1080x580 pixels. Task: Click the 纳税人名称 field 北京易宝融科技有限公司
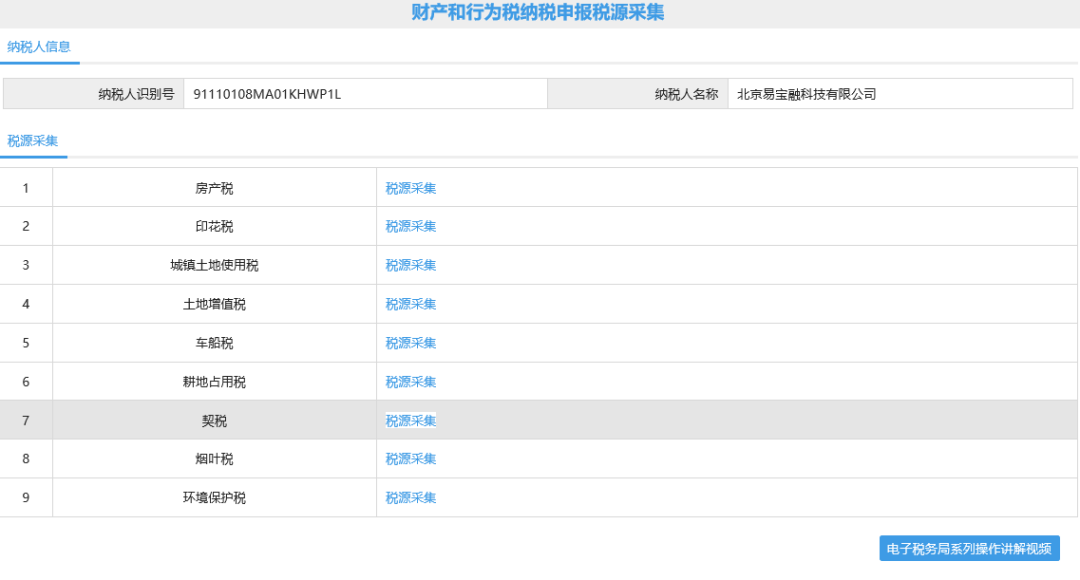click(807, 94)
